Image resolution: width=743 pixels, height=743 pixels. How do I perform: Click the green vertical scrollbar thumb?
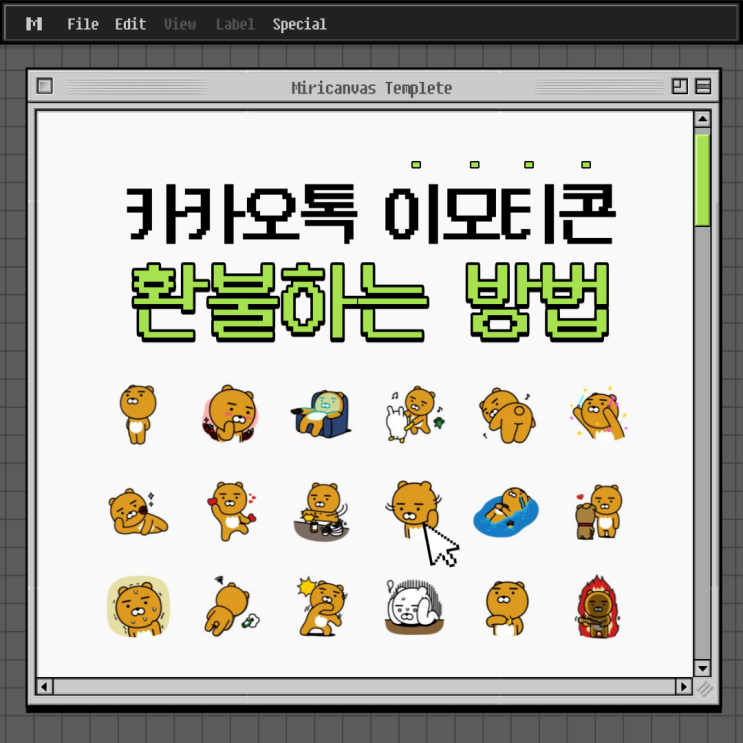pyautogui.click(x=702, y=180)
